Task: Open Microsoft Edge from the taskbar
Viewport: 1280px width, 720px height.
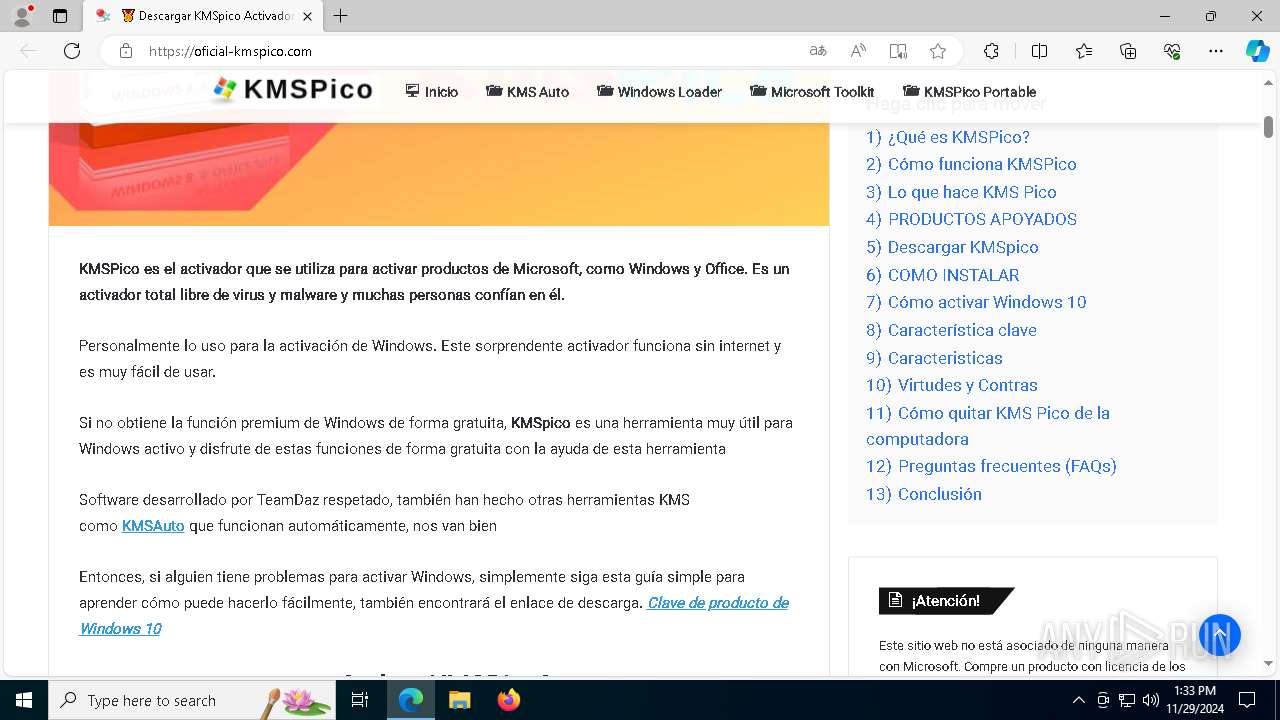Action: click(411, 700)
